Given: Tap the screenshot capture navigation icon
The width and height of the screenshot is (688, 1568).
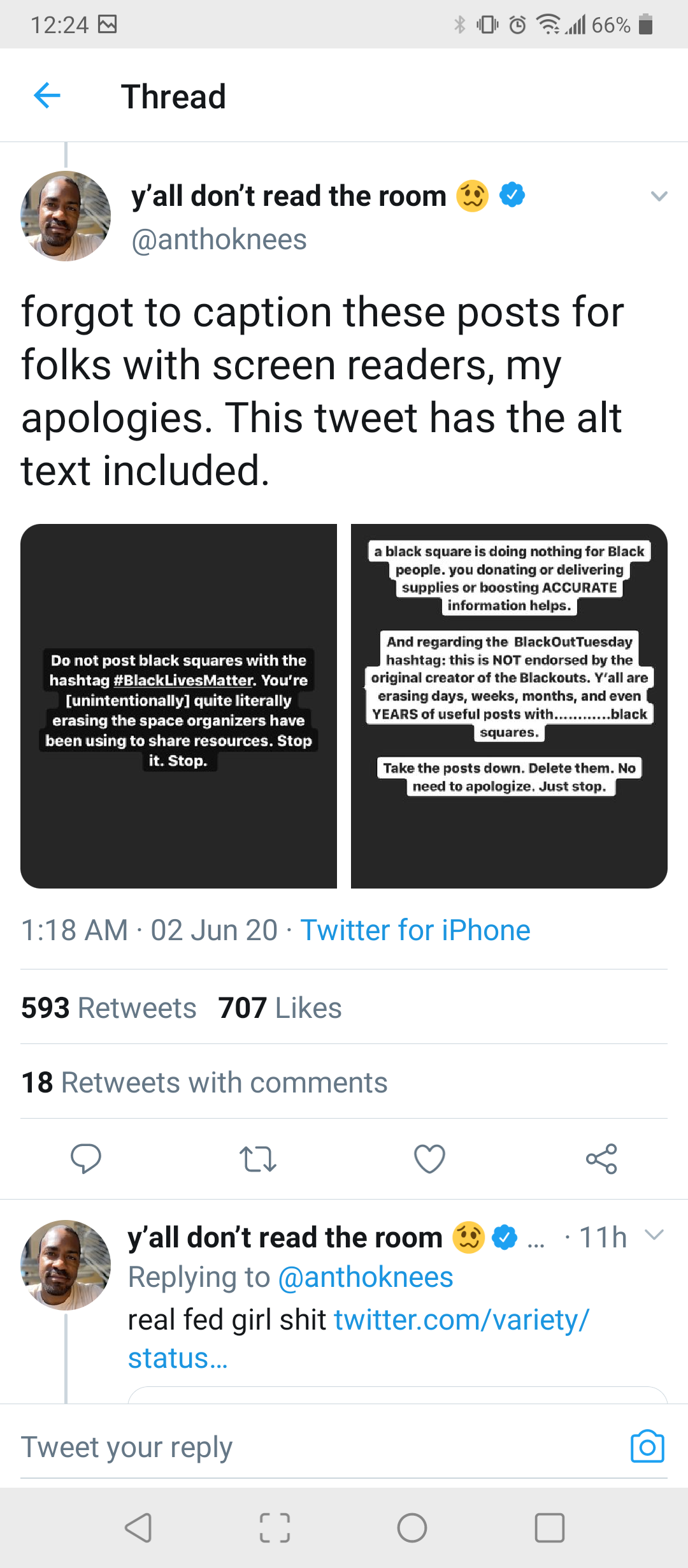Looking at the screenshot, I should [275, 1528].
